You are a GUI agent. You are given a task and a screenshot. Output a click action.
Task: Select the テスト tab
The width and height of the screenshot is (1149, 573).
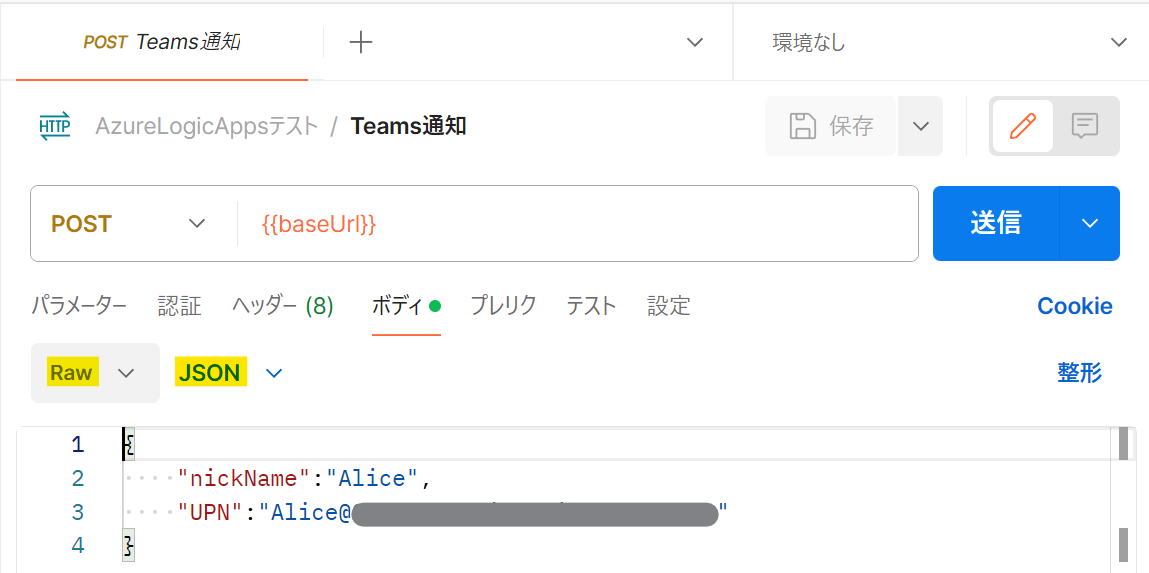coord(591,306)
